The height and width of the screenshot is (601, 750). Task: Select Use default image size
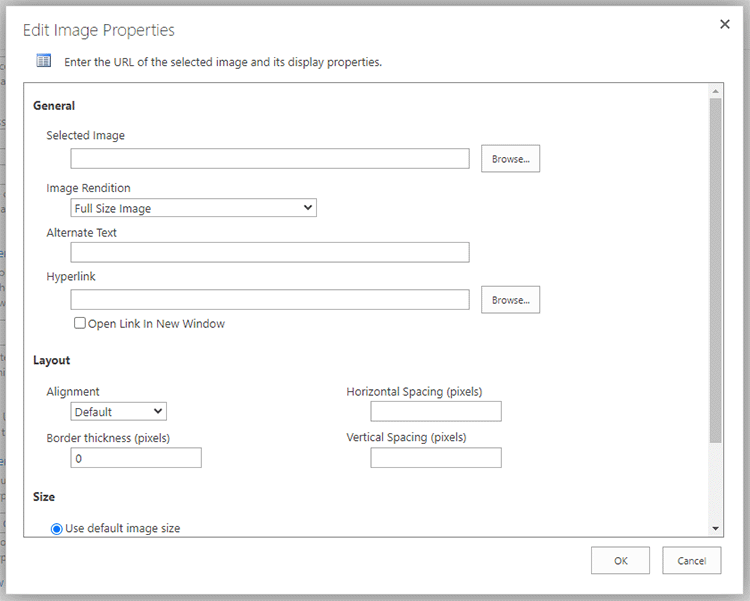coord(56,529)
